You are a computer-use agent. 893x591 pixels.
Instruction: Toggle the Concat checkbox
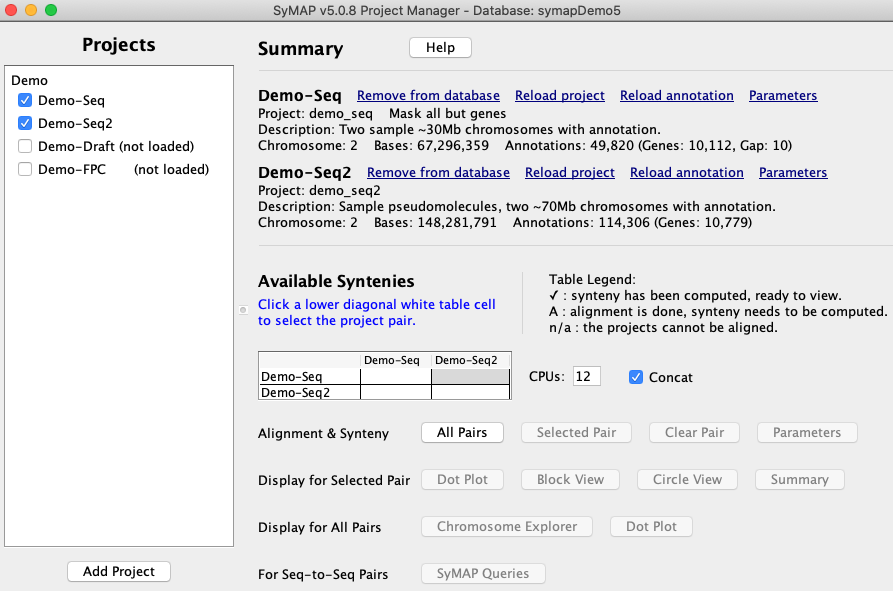point(636,377)
